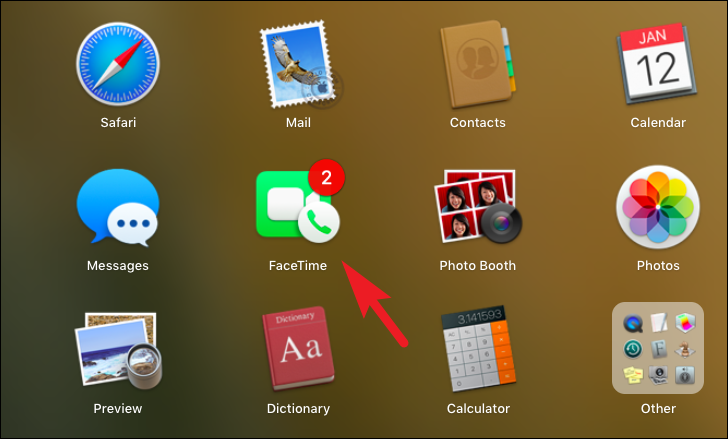Click the red badge showing 2 on FaceTime
The image size is (728, 439).
[x=326, y=177]
